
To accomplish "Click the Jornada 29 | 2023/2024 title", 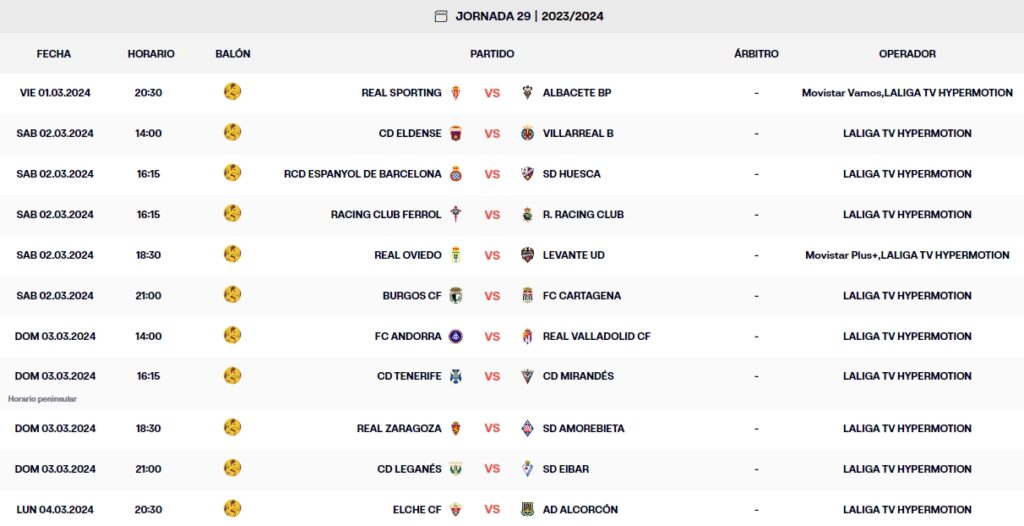I will click(529, 16).
